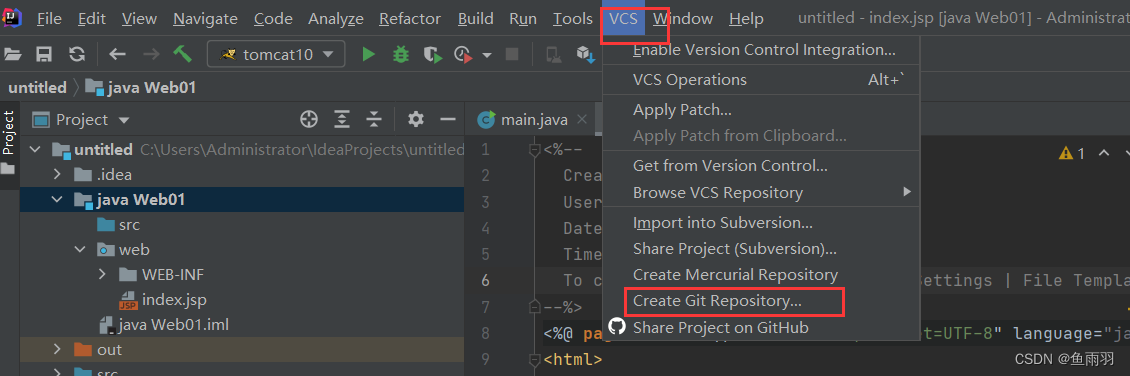
Task: Click the profiler clock run icon
Action: (463, 54)
